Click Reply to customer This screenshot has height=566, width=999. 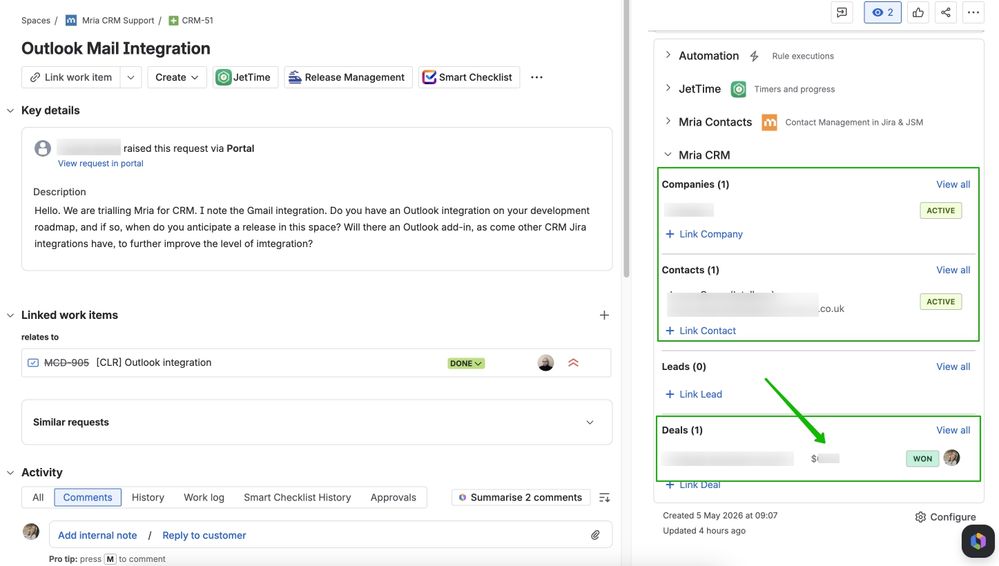point(204,535)
